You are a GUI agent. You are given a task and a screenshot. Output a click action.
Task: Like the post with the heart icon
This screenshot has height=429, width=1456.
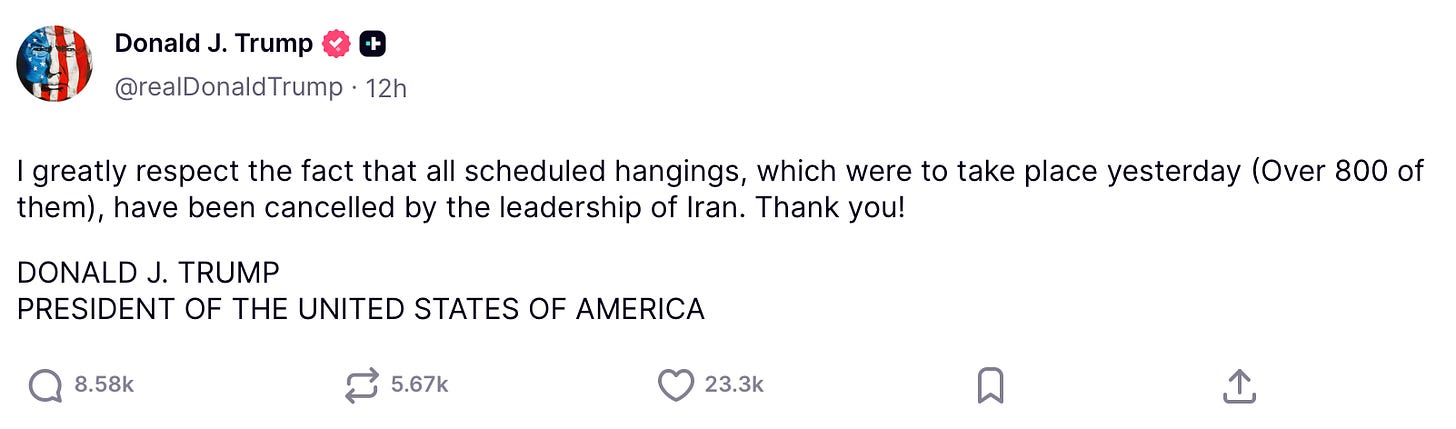(x=676, y=385)
